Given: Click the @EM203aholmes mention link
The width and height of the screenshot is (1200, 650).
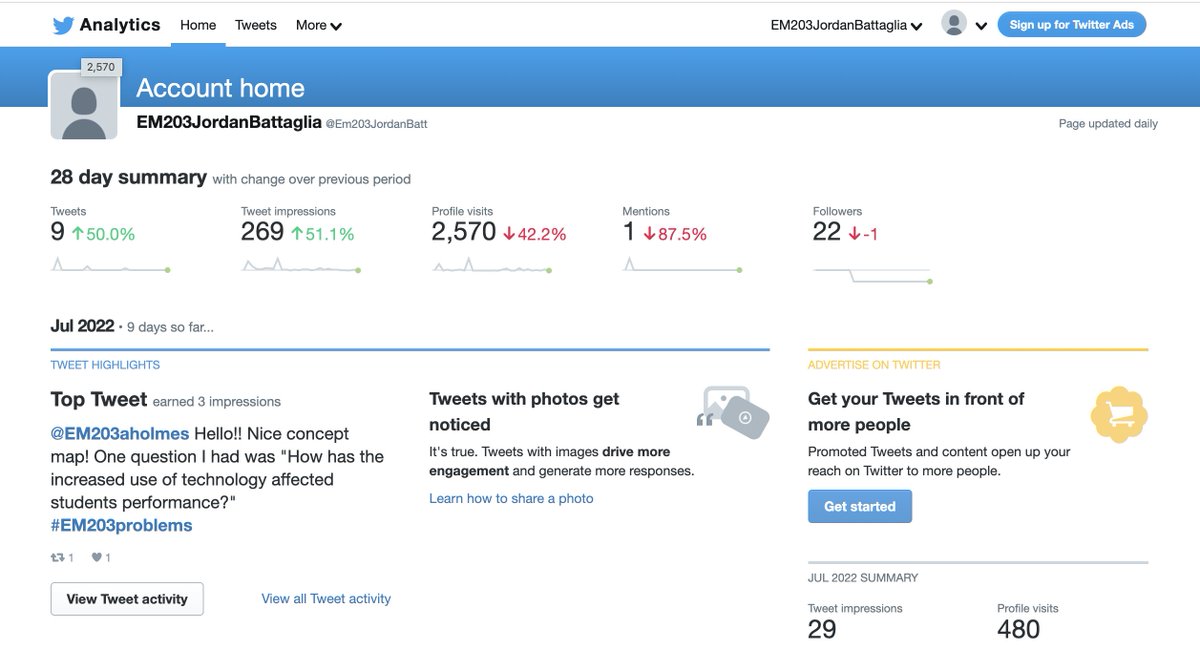Looking at the screenshot, I should click(x=120, y=434).
